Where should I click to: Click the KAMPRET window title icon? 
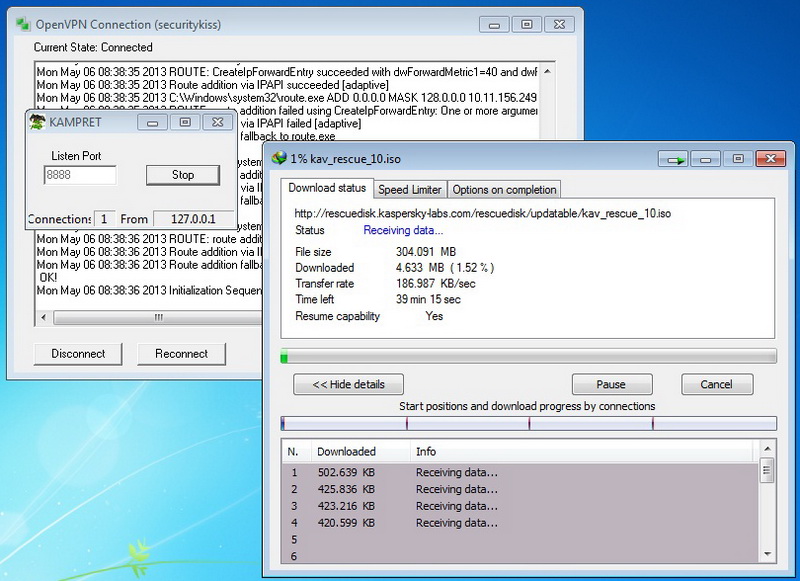pyautogui.click(x=37, y=122)
